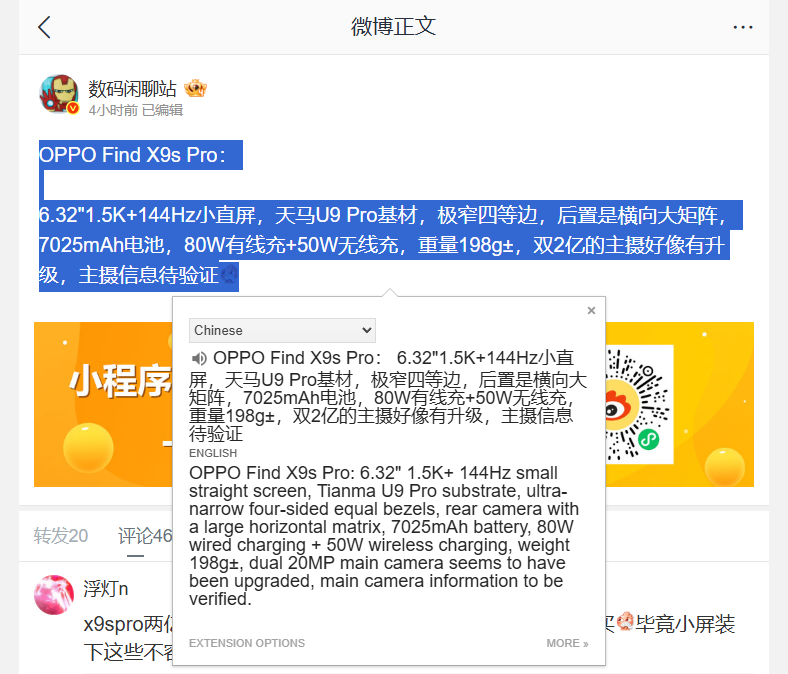Open the 数码闲聊站 username link
788x674 pixels.
[x=132, y=89]
